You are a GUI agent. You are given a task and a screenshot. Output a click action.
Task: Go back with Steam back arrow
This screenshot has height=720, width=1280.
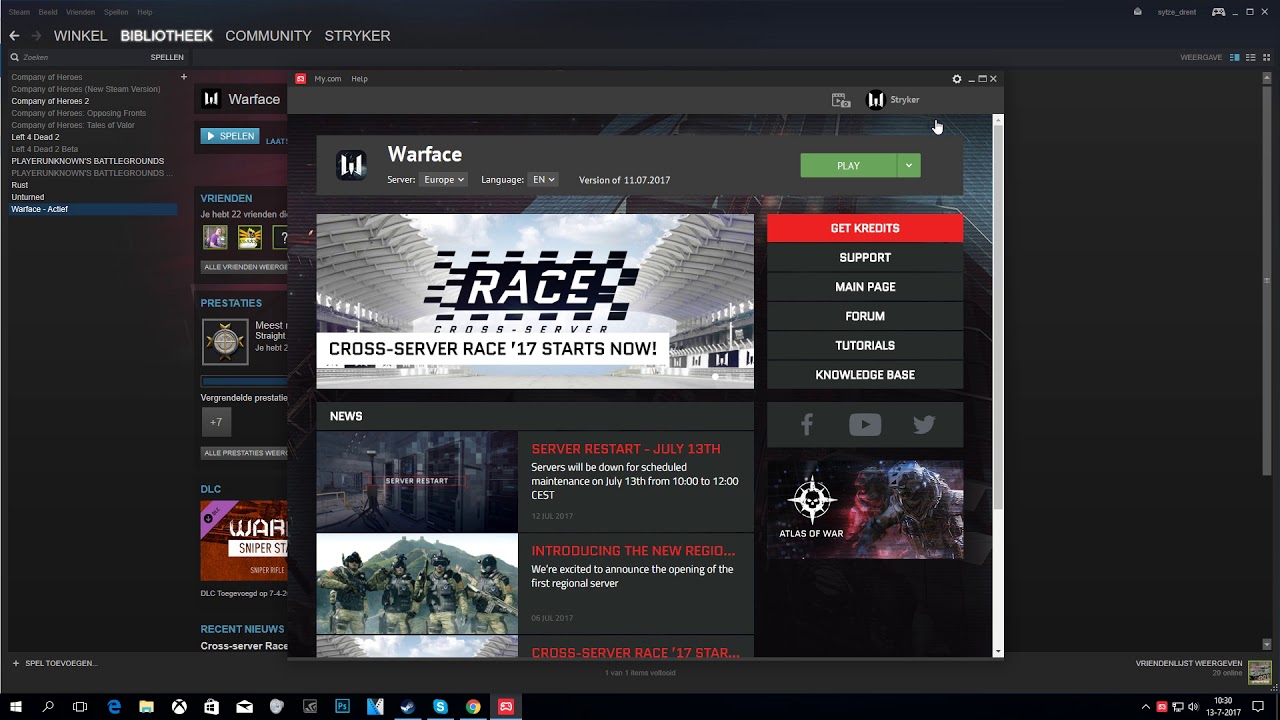[x=14, y=36]
